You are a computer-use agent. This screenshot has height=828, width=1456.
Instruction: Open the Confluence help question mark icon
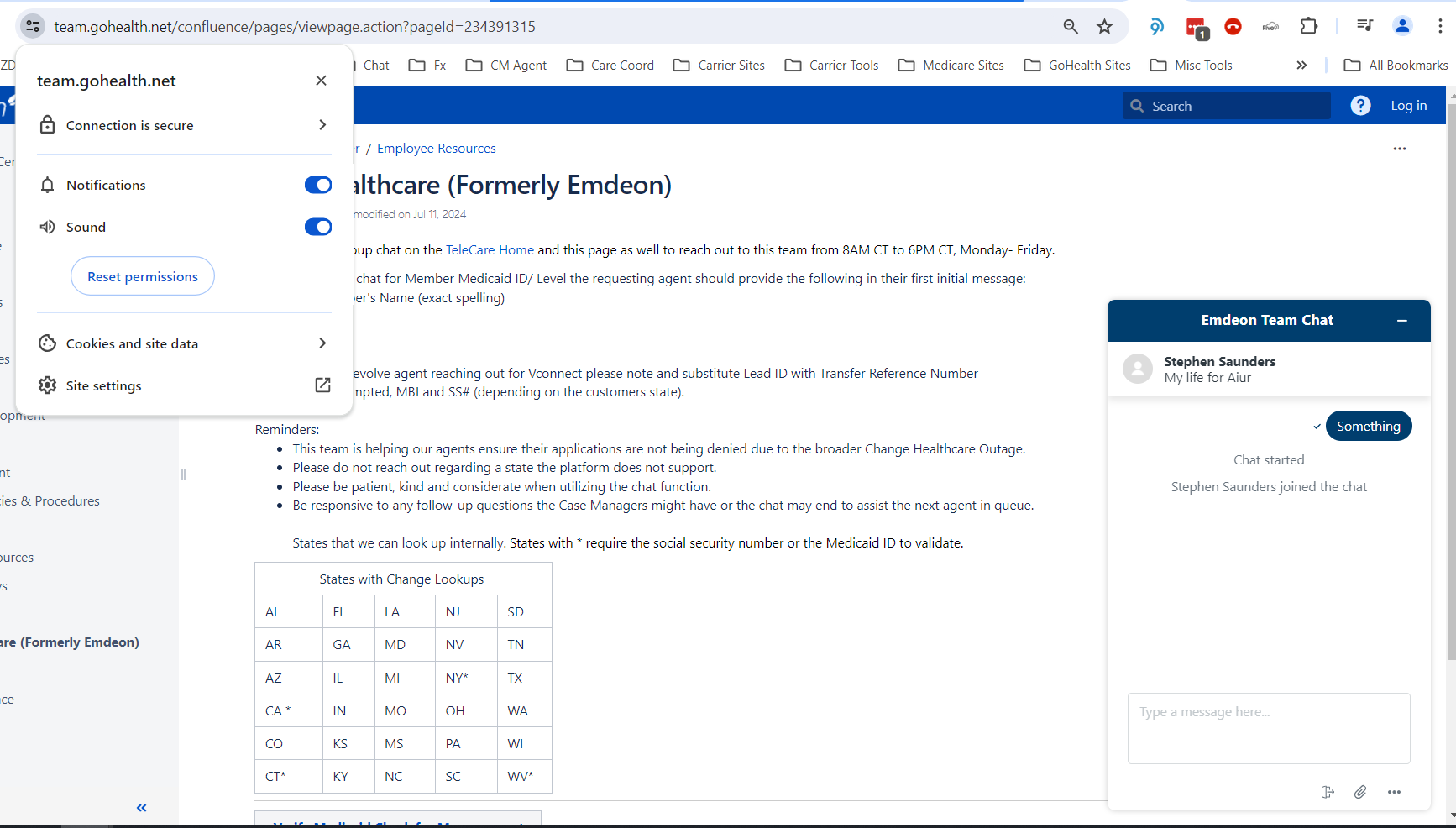pos(1361,106)
